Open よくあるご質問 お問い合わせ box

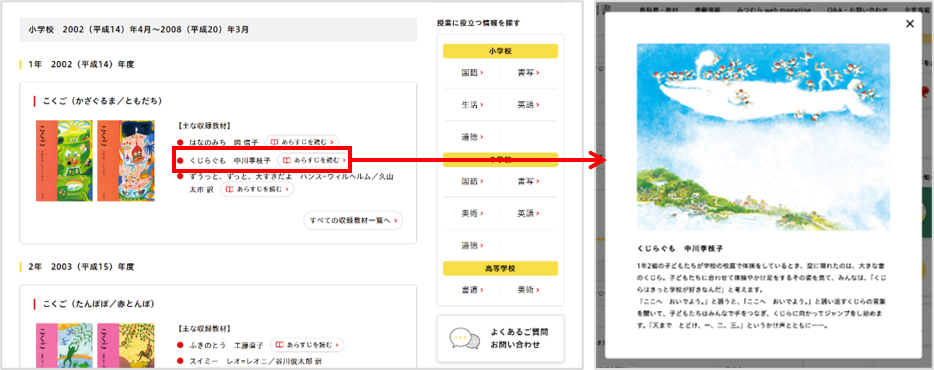(500, 338)
